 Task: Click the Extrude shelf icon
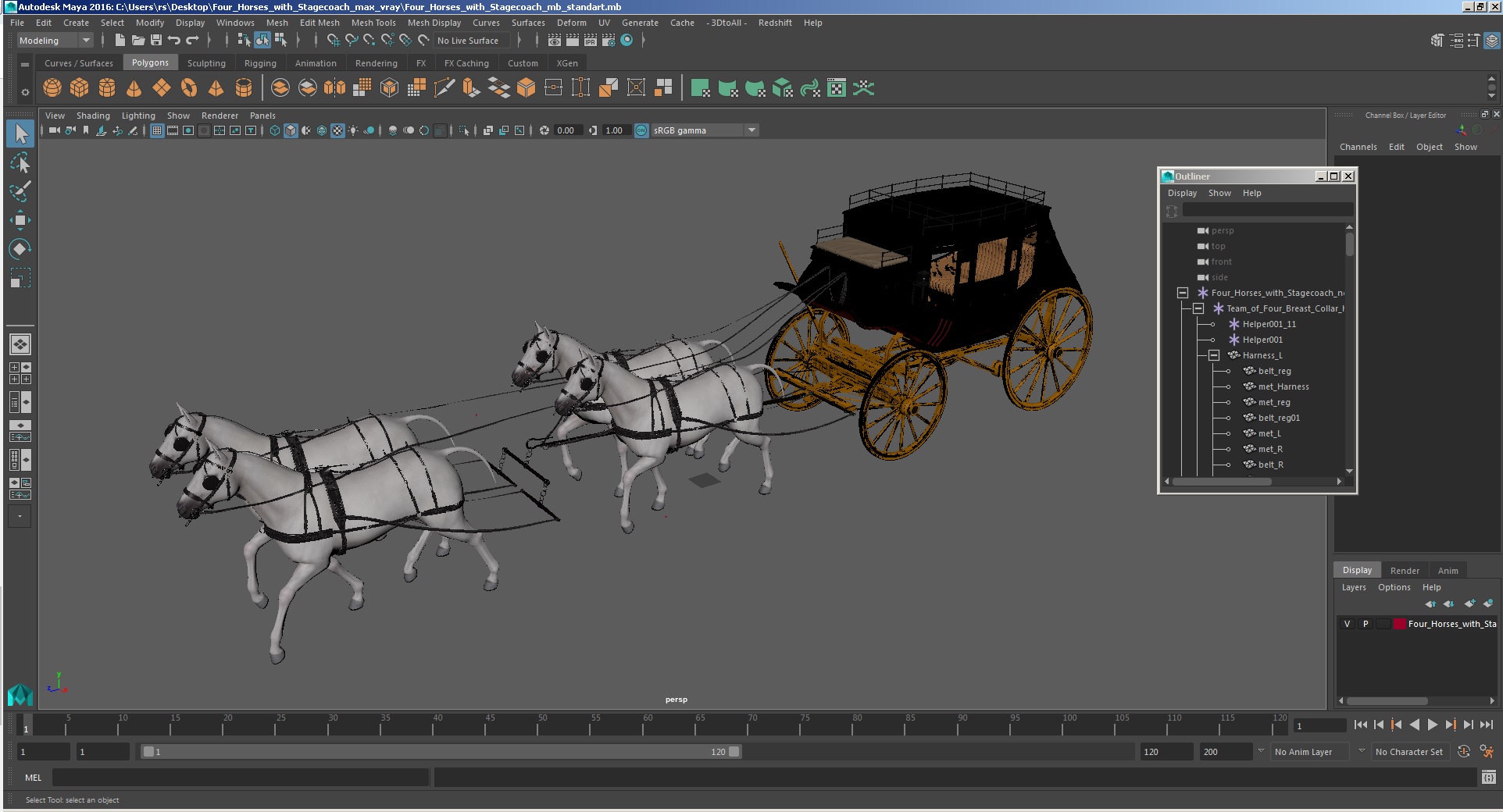(x=472, y=88)
